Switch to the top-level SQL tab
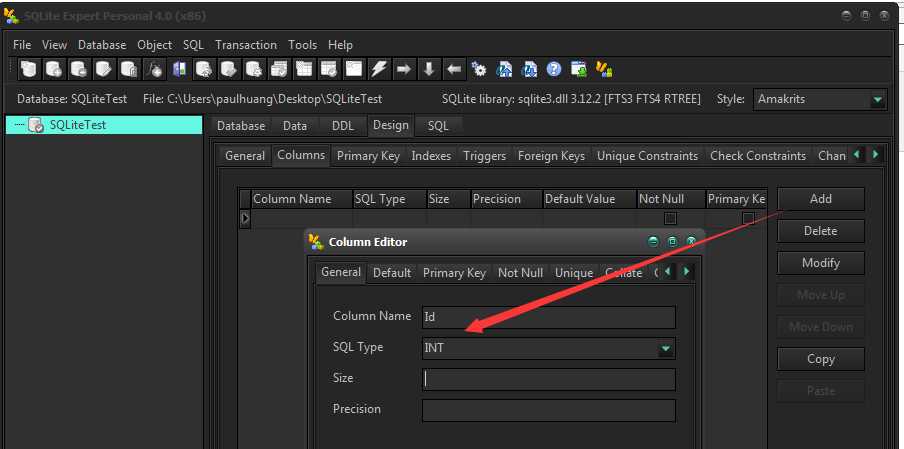 click(438, 126)
